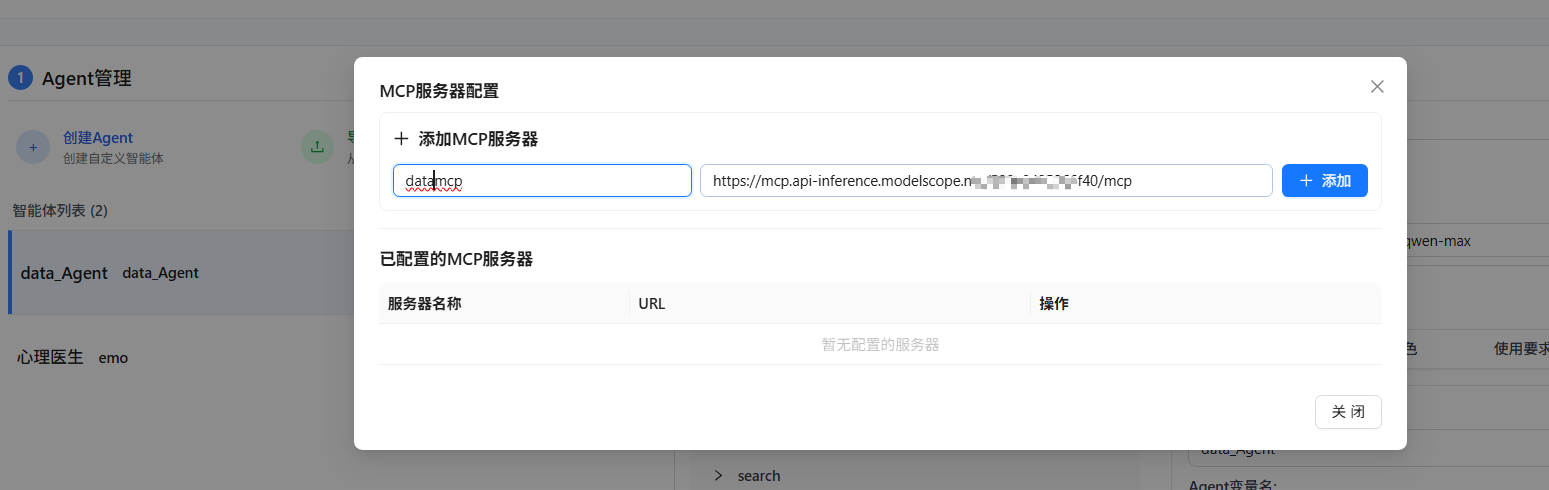
Task: Select 心理医生 emo in the agent list
Action: pyautogui.click(x=182, y=357)
